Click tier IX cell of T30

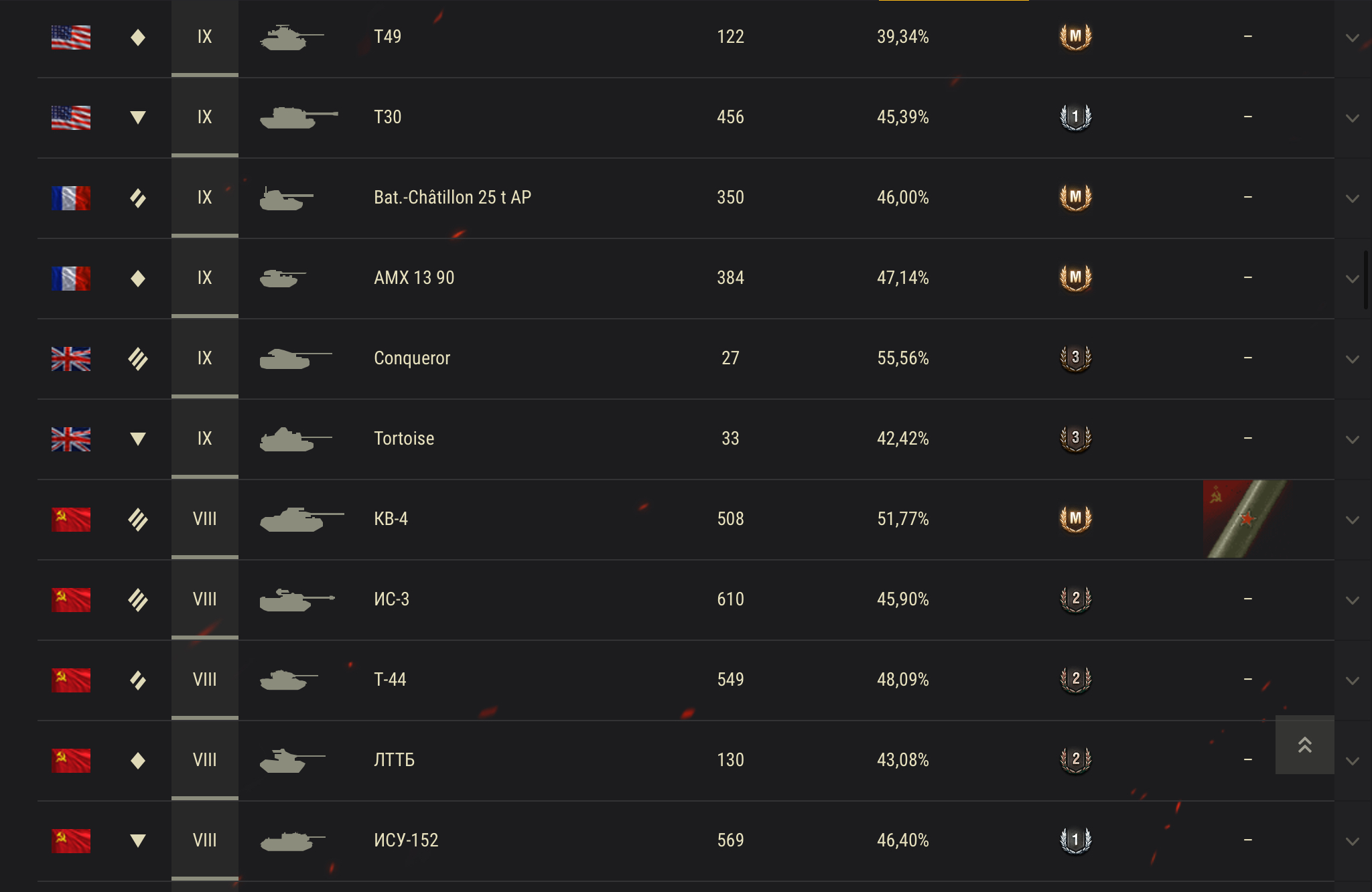tap(205, 117)
